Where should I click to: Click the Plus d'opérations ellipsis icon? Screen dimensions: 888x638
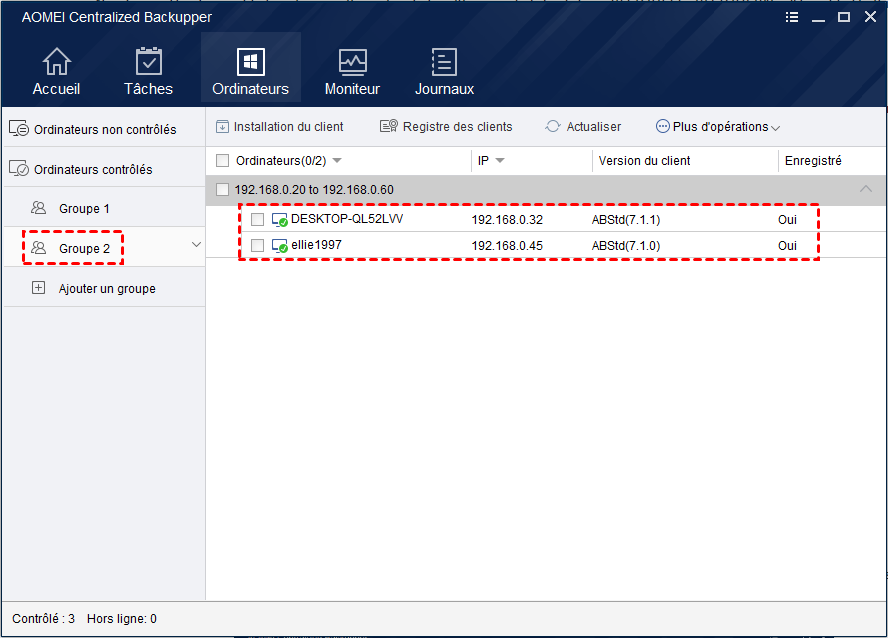[x=662, y=126]
